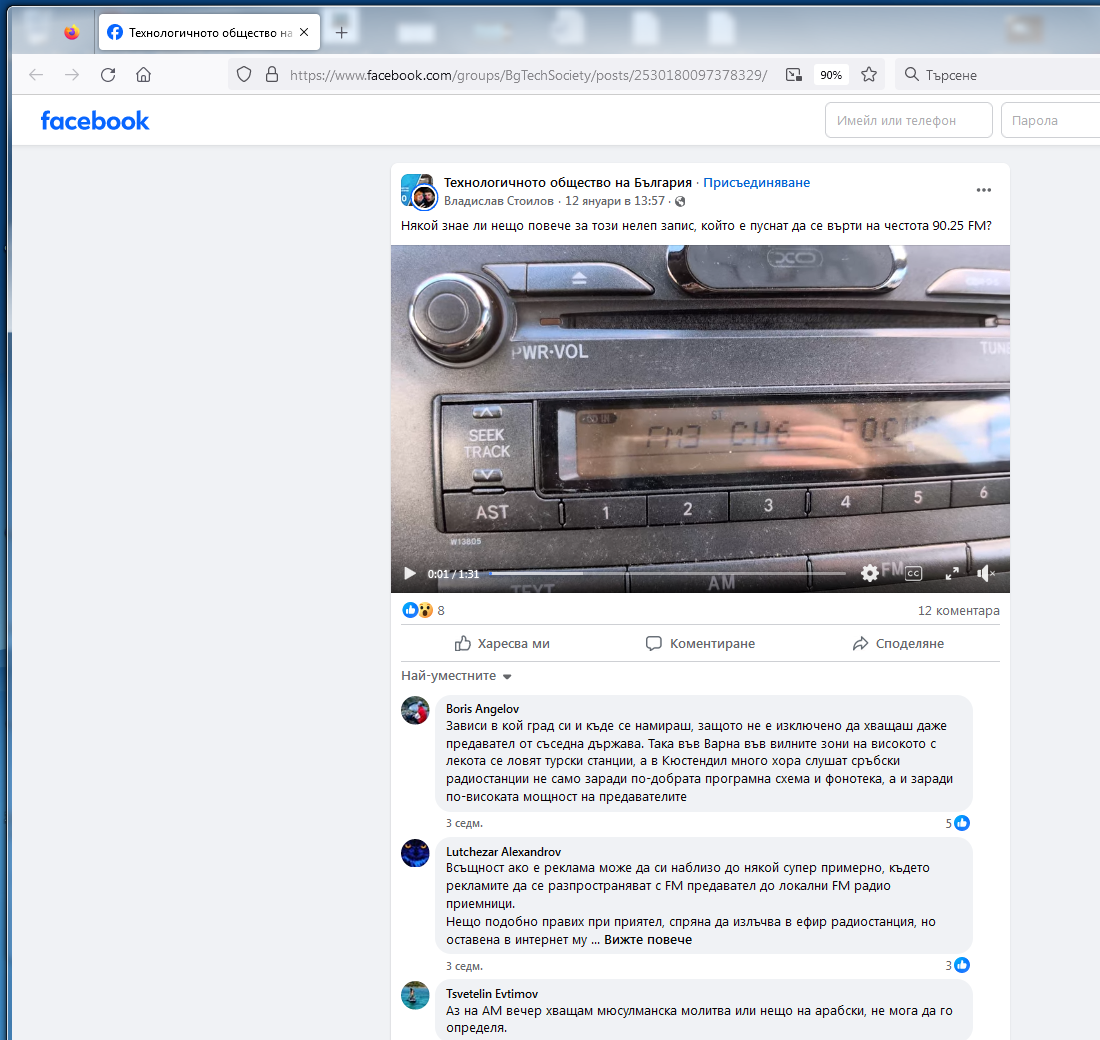Image resolution: width=1100 pixels, height=1040 pixels.
Task: Open the post timestamp 12 януари в 13:57
Action: tap(615, 201)
